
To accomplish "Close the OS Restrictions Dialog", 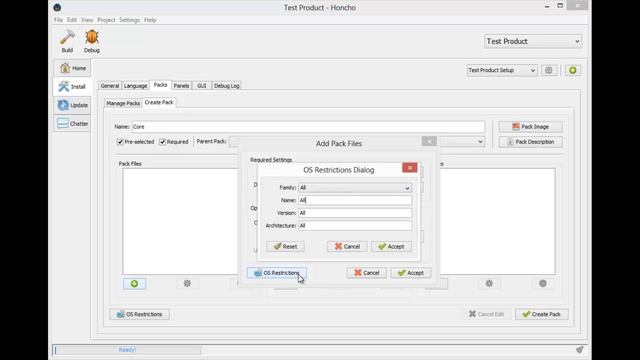I will point(410,168).
